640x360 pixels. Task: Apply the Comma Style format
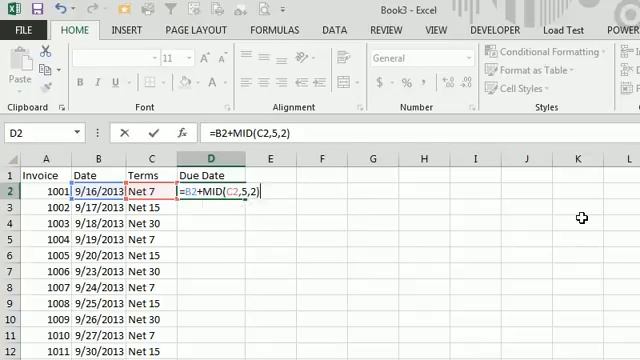point(424,83)
